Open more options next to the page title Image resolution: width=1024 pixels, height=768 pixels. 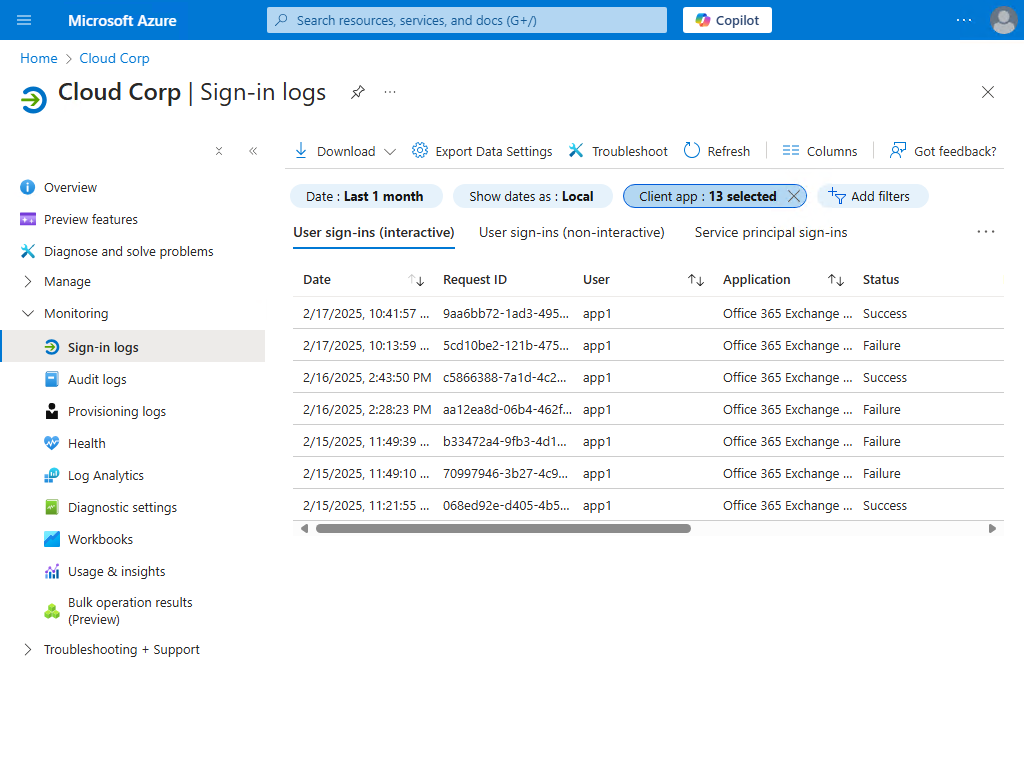click(x=390, y=92)
